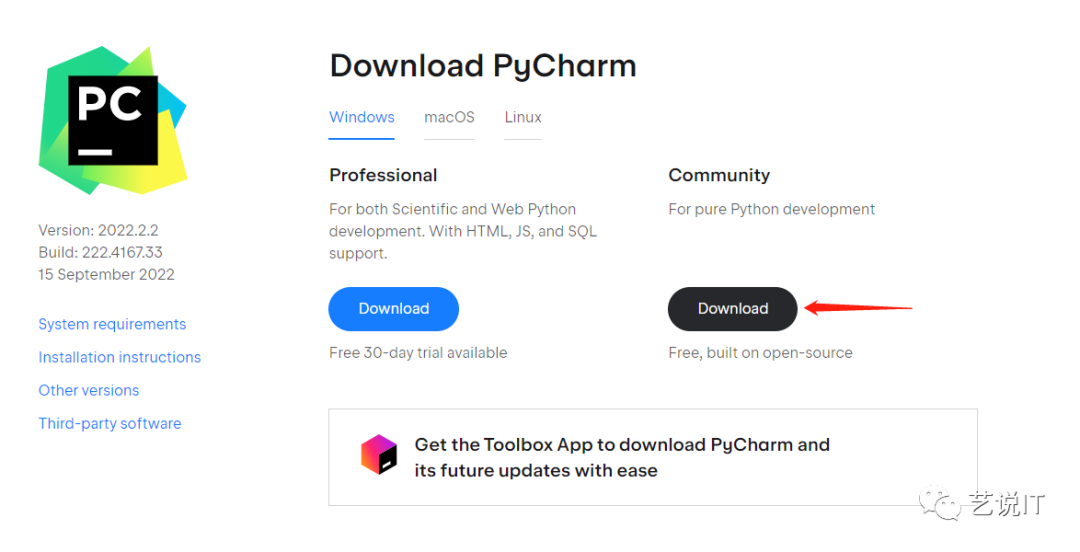The width and height of the screenshot is (1080, 552).
Task: Click the Download PyCharm heading
Action: point(483,66)
